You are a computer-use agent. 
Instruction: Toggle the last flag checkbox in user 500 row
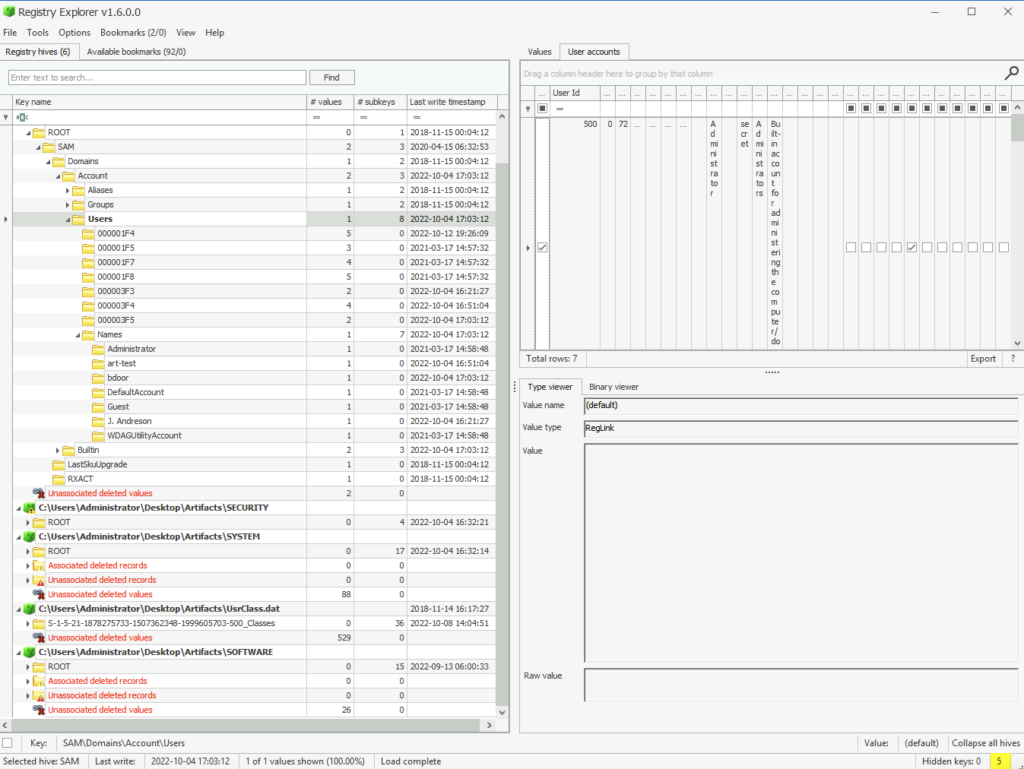click(x=1003, y=247)
